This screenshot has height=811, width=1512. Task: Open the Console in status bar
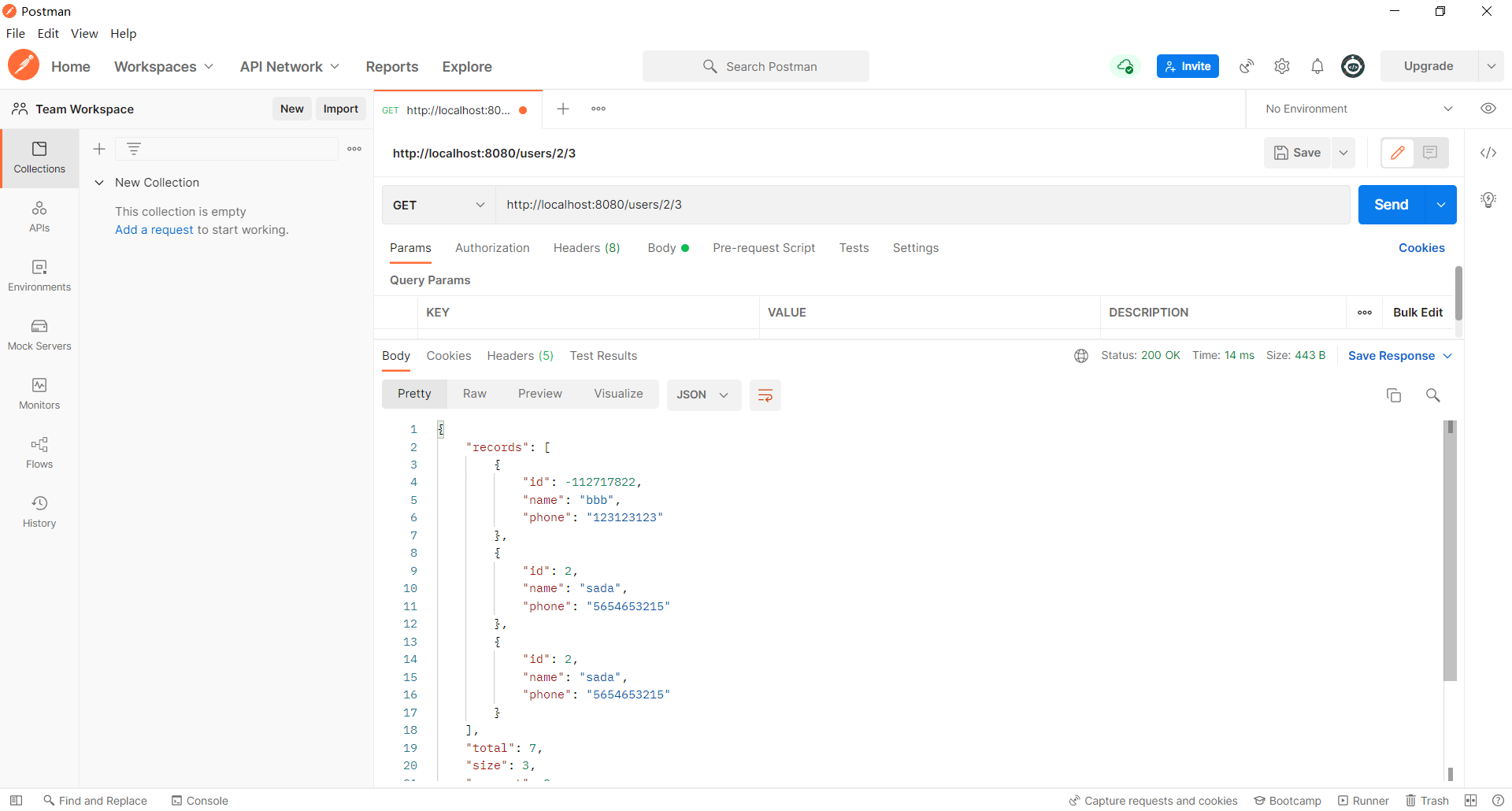point(200,801)
